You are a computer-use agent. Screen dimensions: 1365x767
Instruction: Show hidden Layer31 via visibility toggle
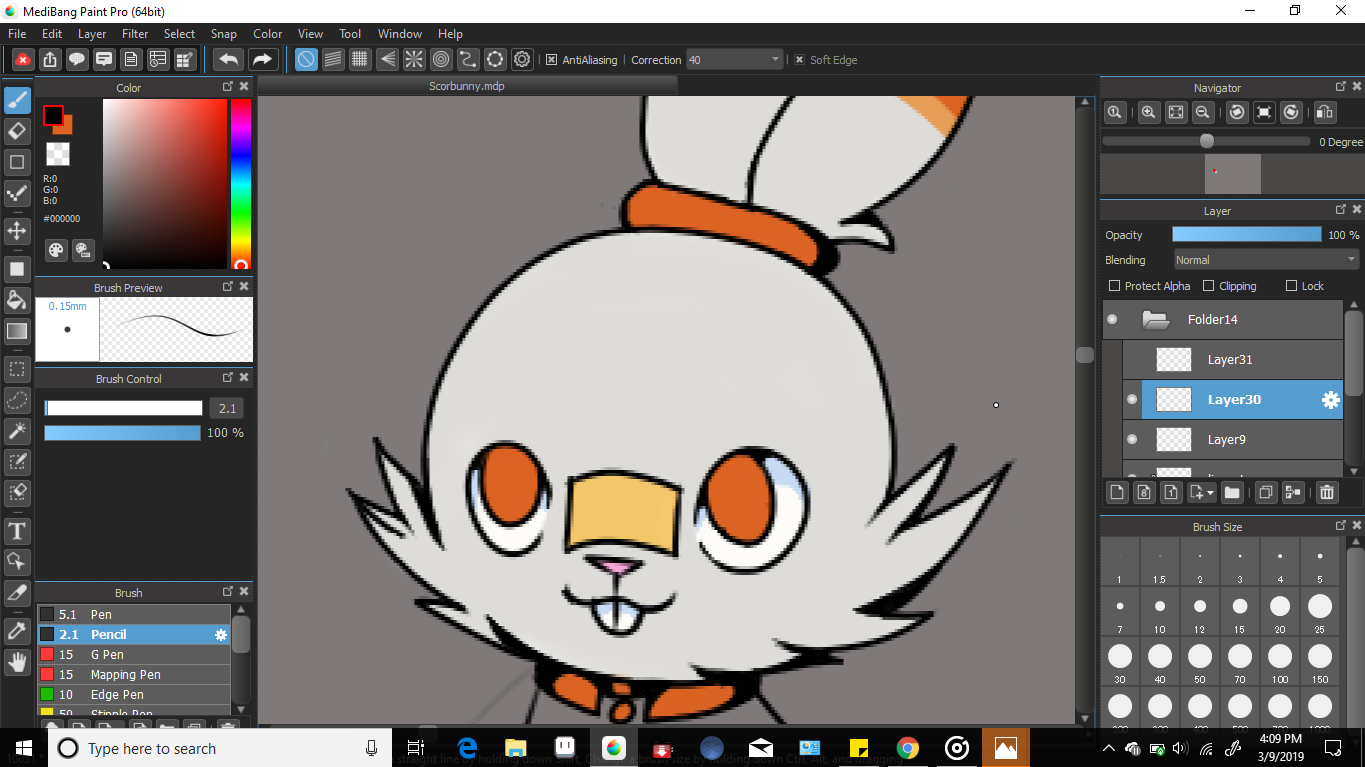(1132, 360)
